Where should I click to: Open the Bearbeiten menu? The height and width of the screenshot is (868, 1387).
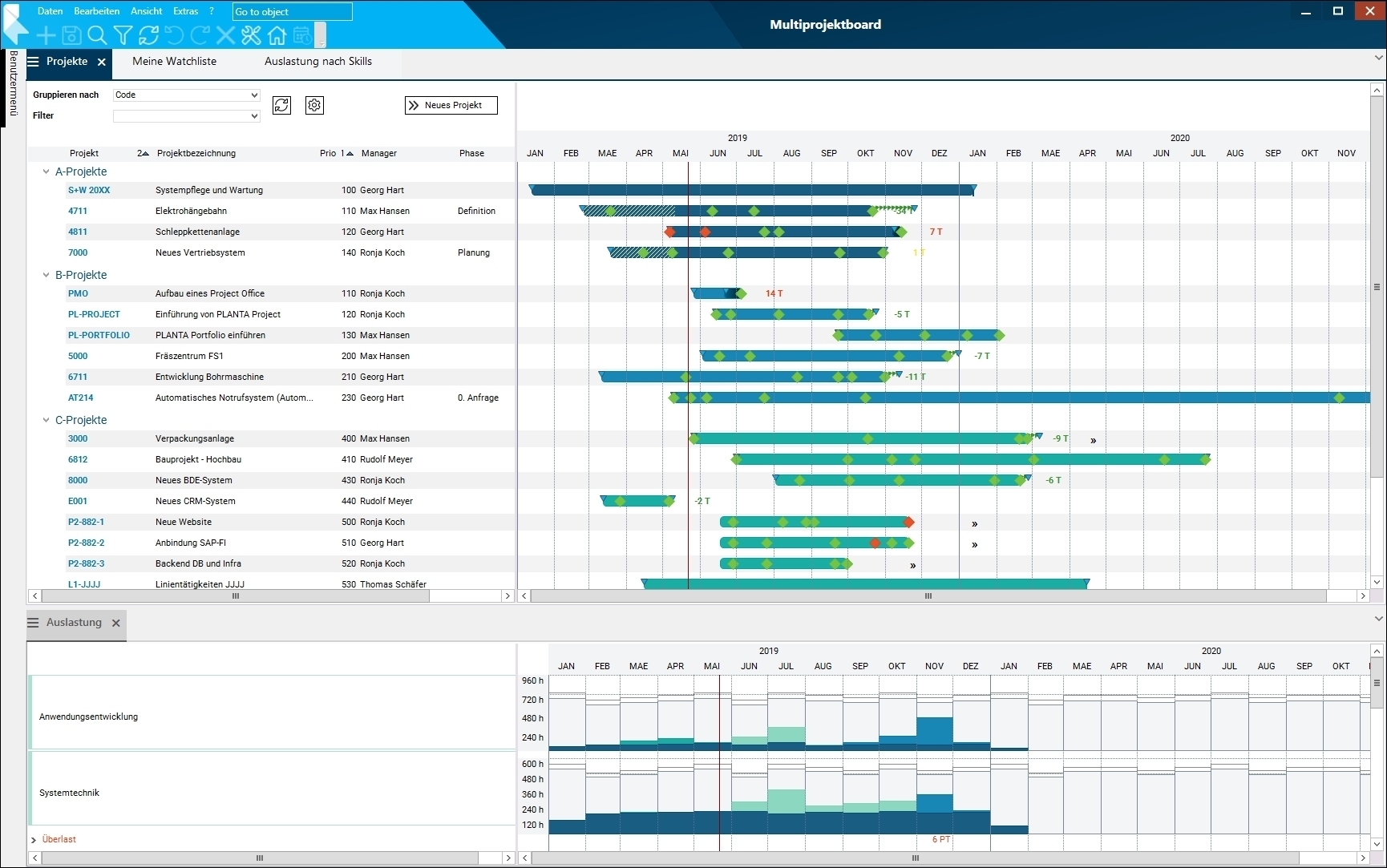pos(97,11)
